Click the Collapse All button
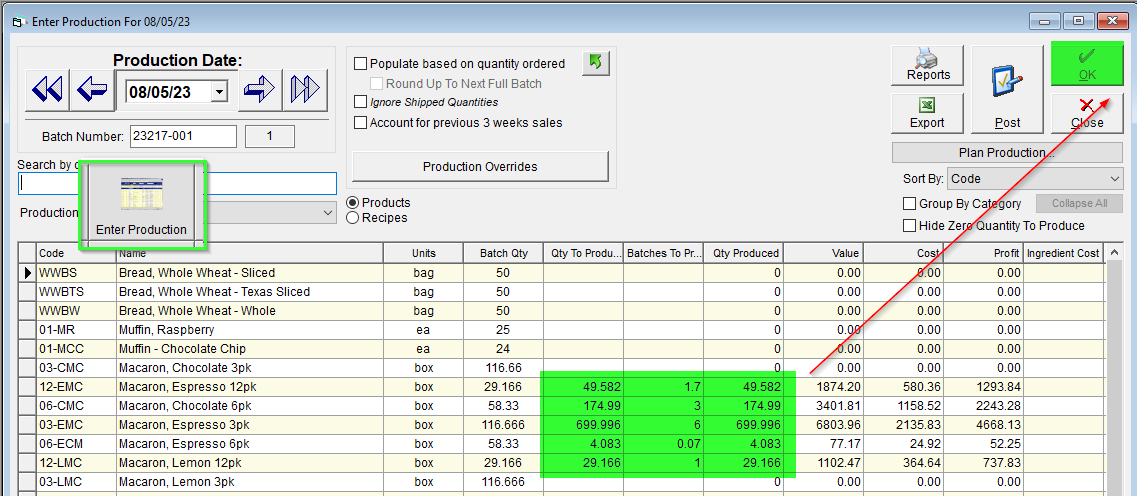Image resolution: width=1137 pixels, height=496 pixels. click(x=1079, y=204)
